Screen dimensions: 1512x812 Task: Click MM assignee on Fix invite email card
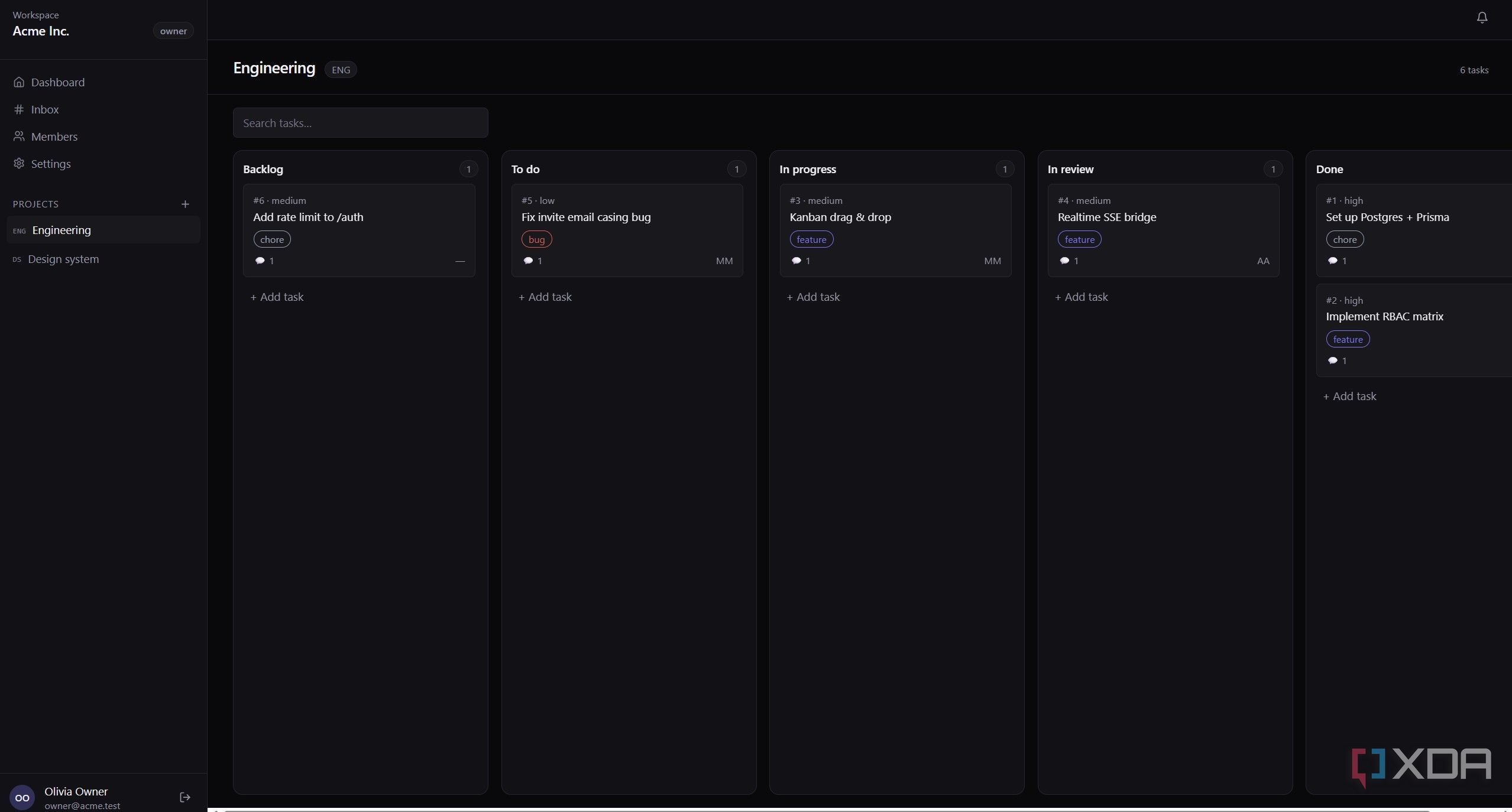tap(724, 261)
